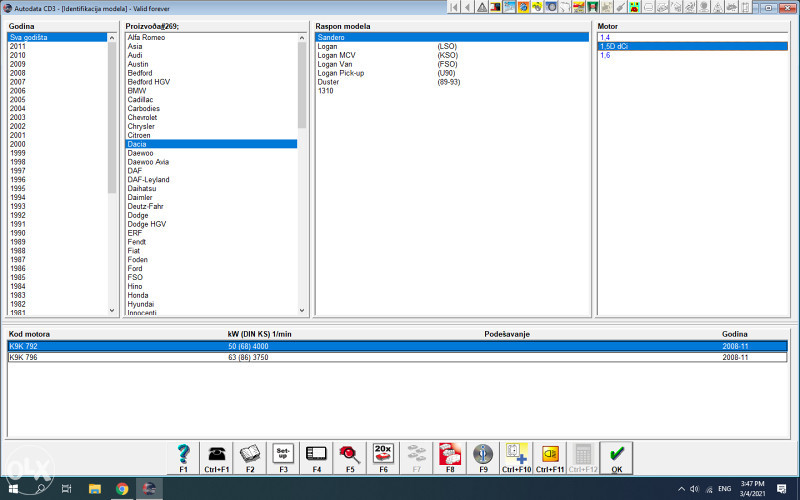Screen dimensions: 800x500
Task: Click the Godina year list scrollbar thumb
Action: point(112,118)
